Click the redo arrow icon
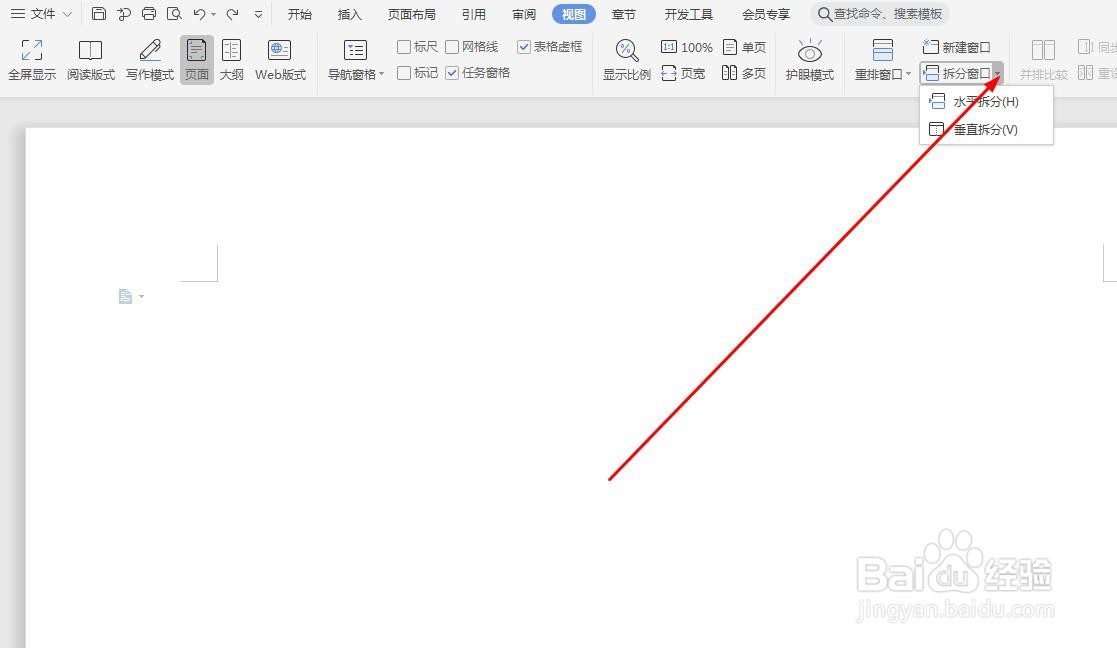1117x648 pixels. tap(232, 14)
